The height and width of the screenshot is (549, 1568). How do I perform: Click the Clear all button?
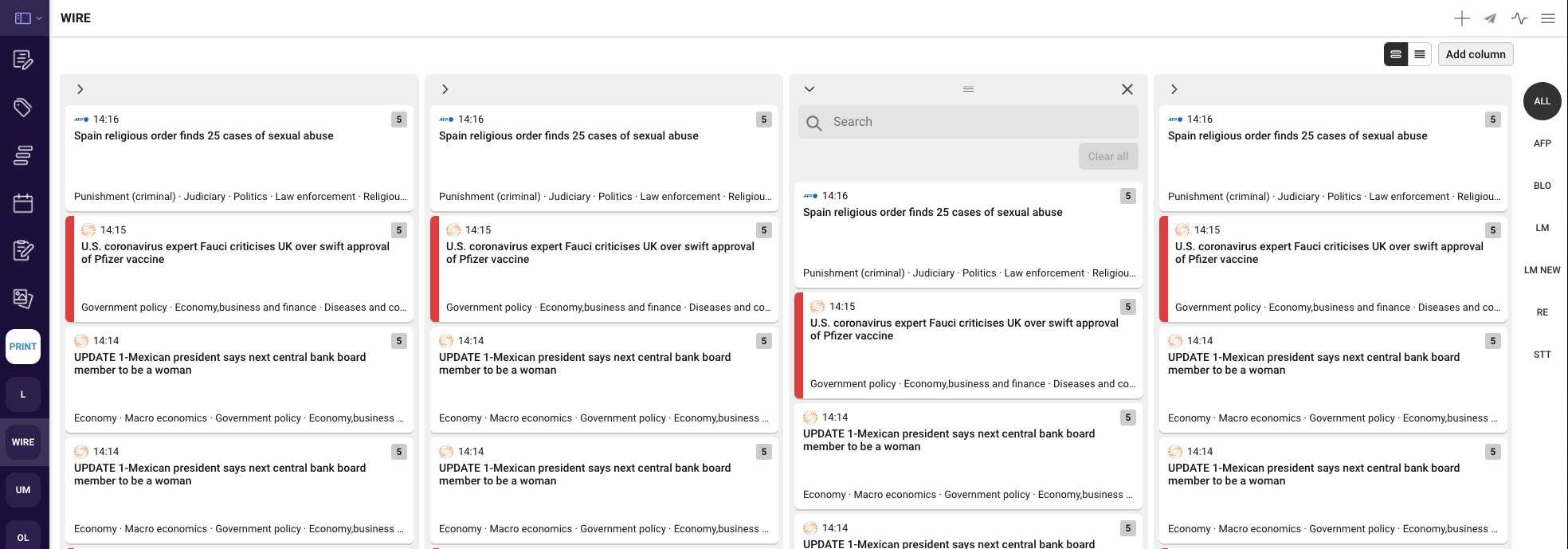point(1107,156)
